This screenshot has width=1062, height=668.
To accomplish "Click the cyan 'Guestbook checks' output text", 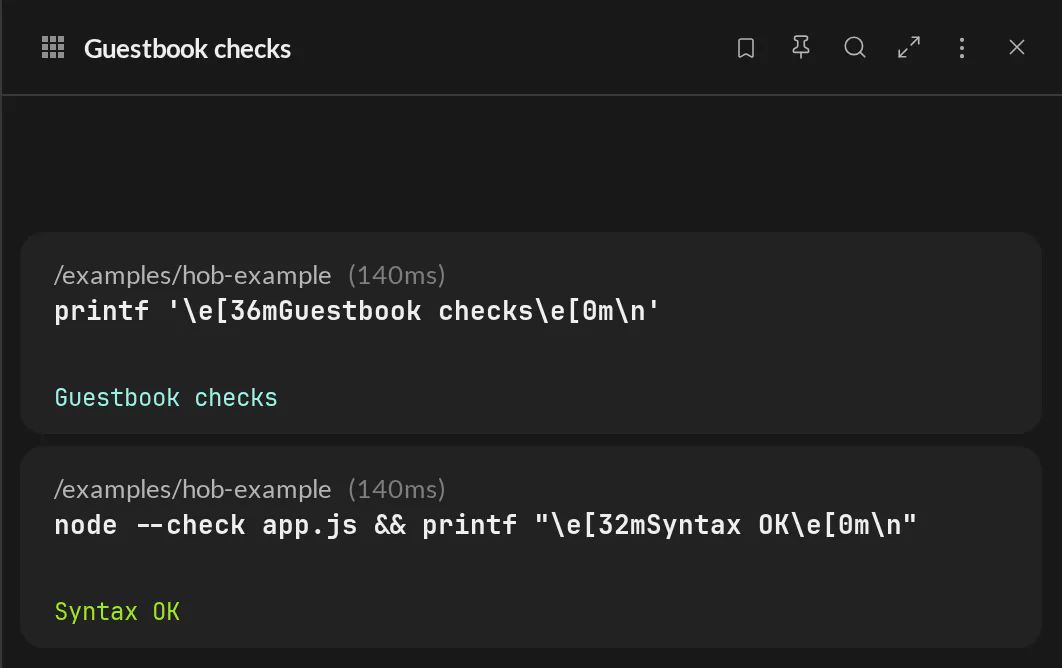I will (x=166, y=398).
